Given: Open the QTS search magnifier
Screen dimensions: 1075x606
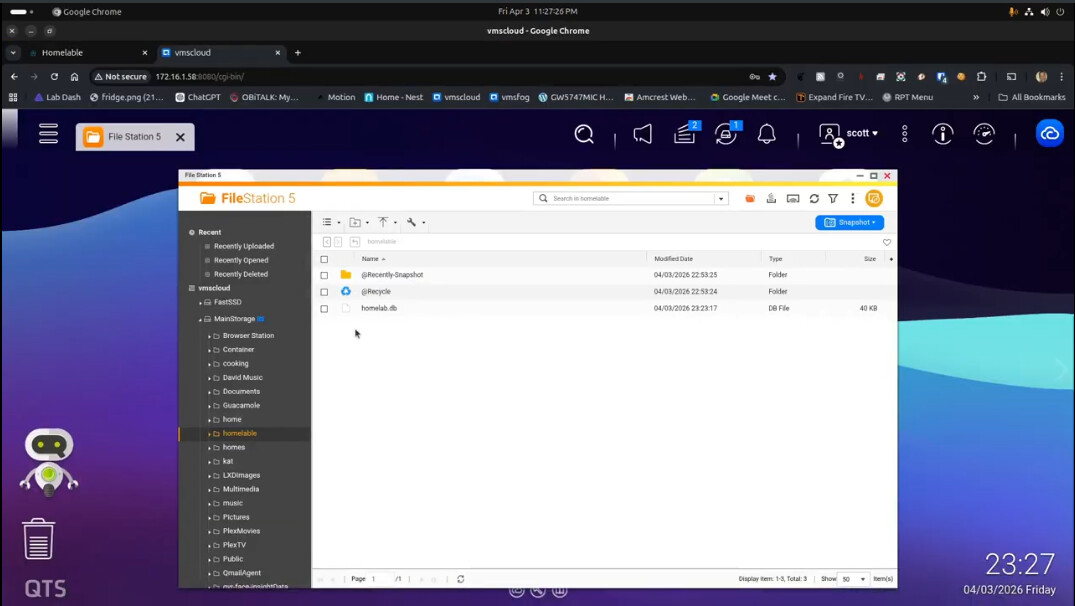Looking at the screenshot, I should (584, 134).
